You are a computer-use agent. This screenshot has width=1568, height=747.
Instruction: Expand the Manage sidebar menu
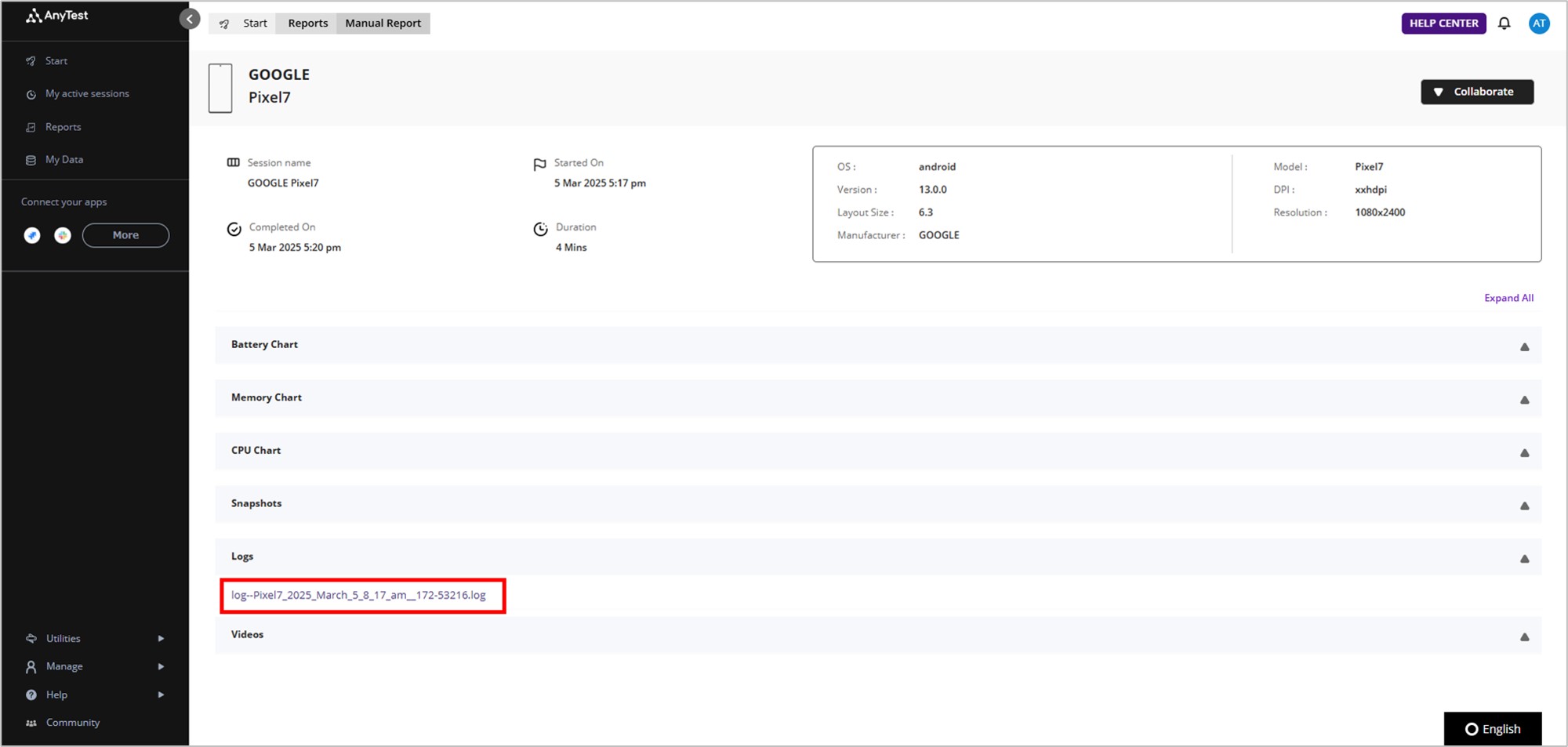pyautogui.click(x=94, y=666)
